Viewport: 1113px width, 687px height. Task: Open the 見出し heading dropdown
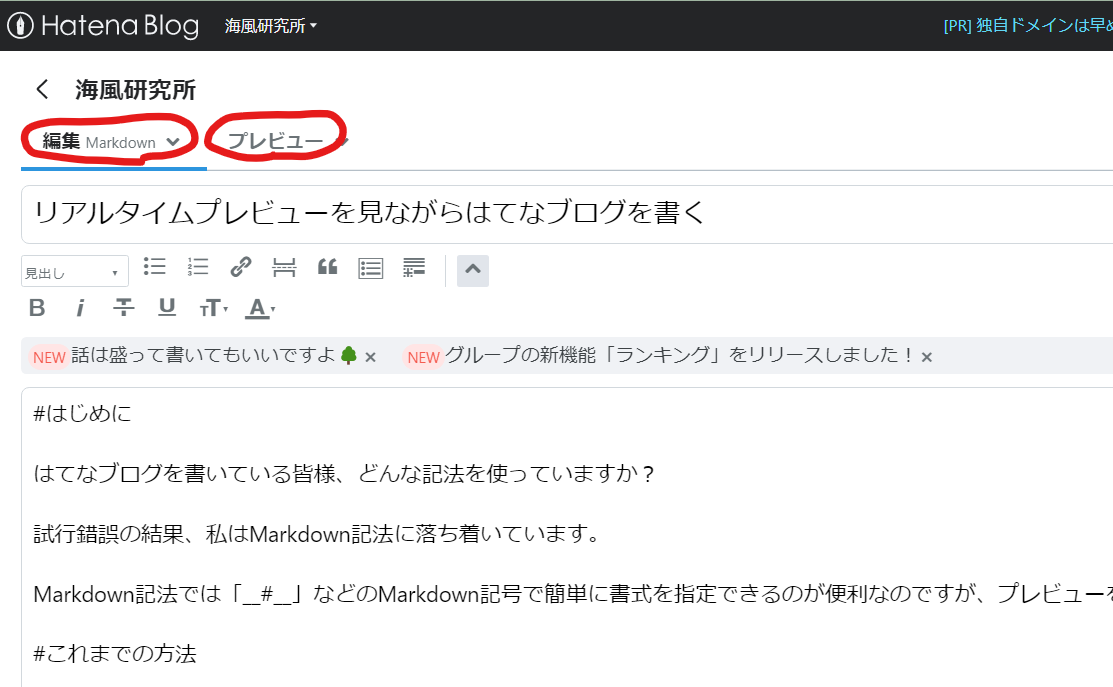(75, 272)
